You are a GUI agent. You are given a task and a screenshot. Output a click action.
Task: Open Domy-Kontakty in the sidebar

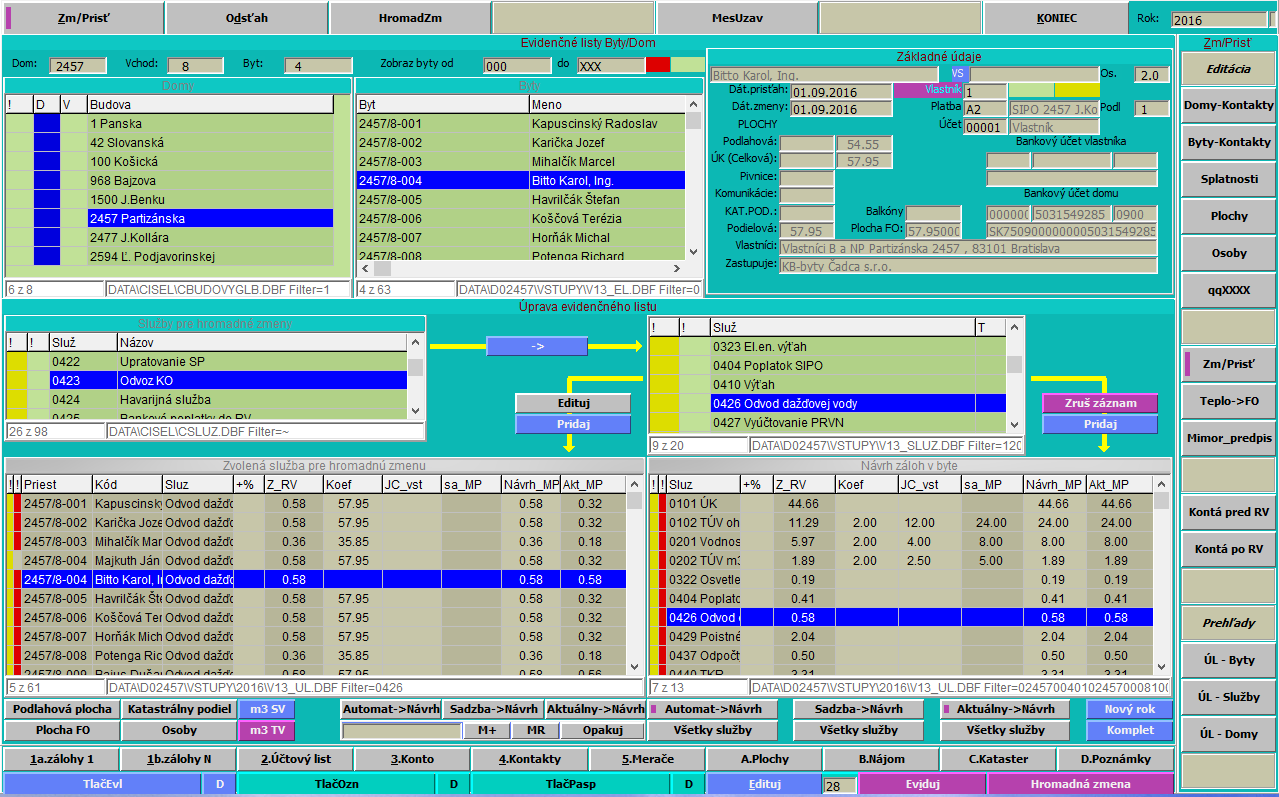click(x=1228, y=105)
